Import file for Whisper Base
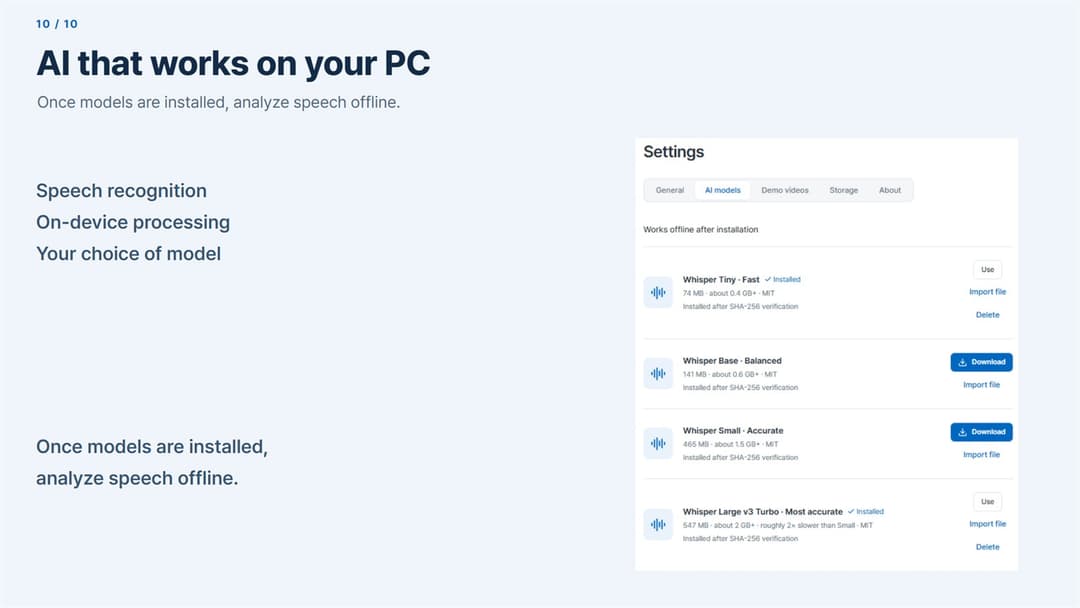The image size is (1080, 608). click(981, 385)
